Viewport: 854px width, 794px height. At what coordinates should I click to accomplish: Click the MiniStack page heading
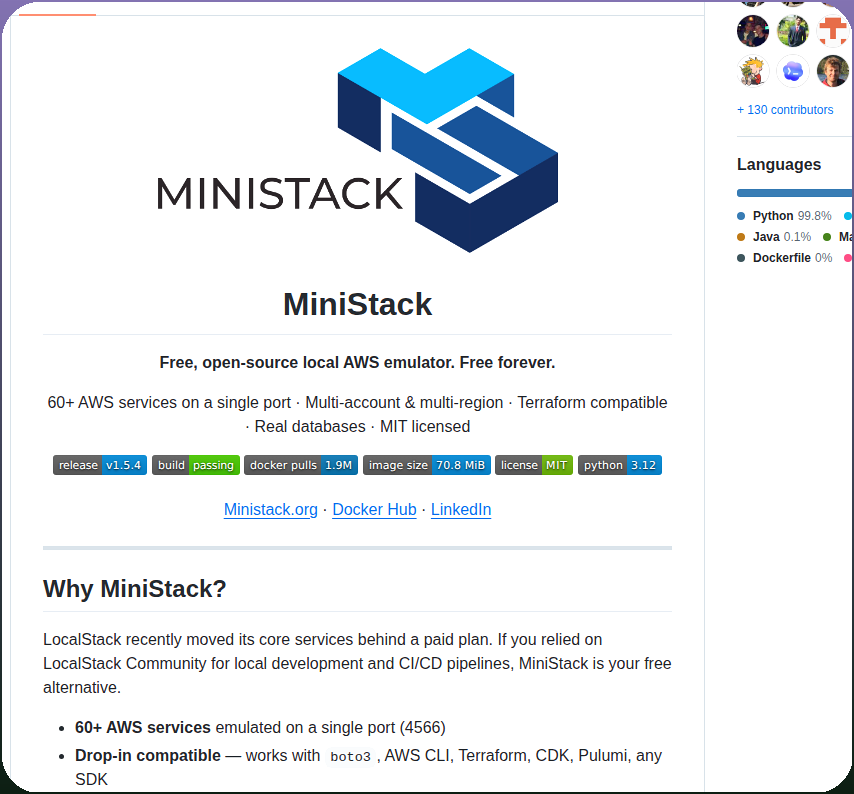coord(357,304)
